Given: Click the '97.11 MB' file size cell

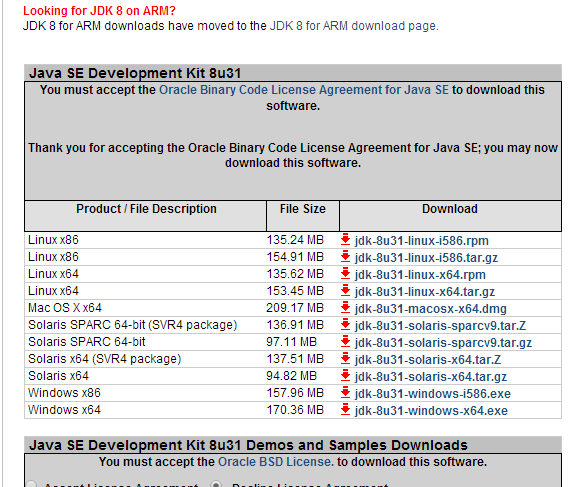Looking at the screenshot, I should (291, 342).
